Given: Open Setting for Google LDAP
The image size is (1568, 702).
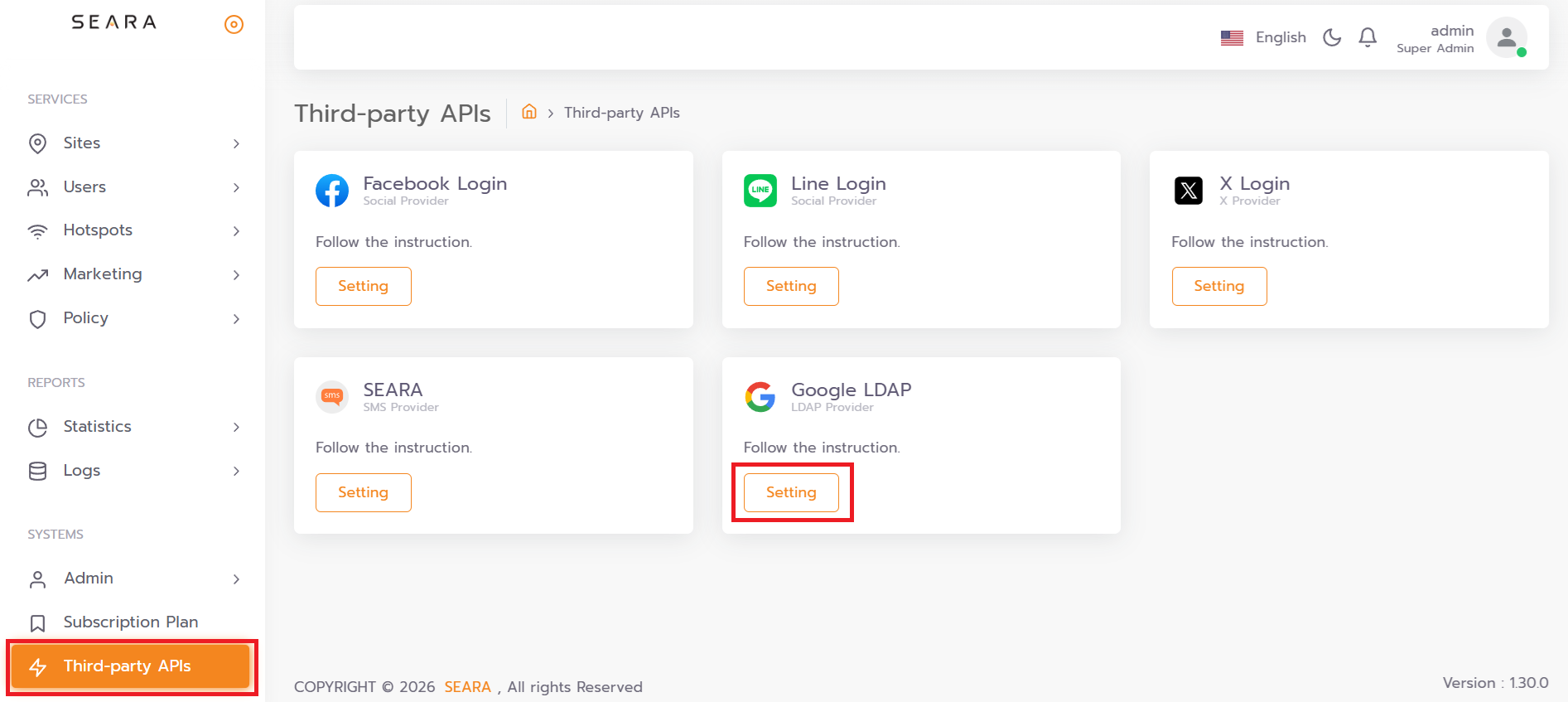Looking at the screenshot, I should (x=791, y=492).
